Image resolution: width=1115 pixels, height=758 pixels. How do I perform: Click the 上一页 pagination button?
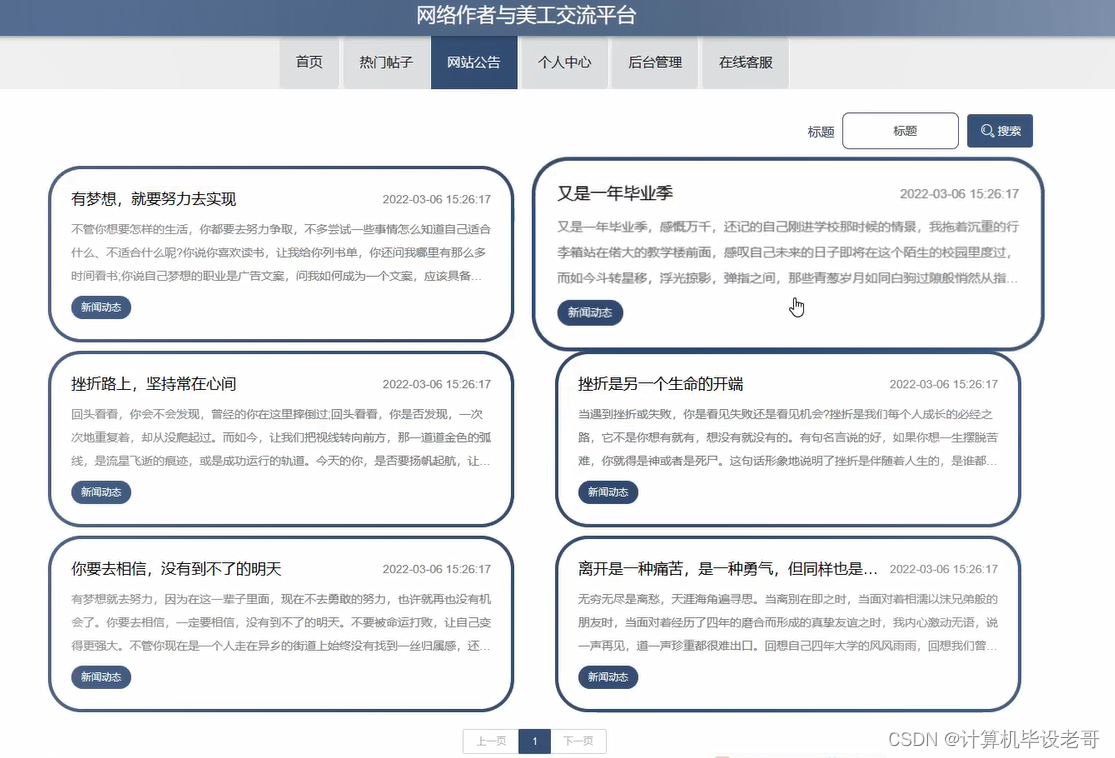point(491,741)
